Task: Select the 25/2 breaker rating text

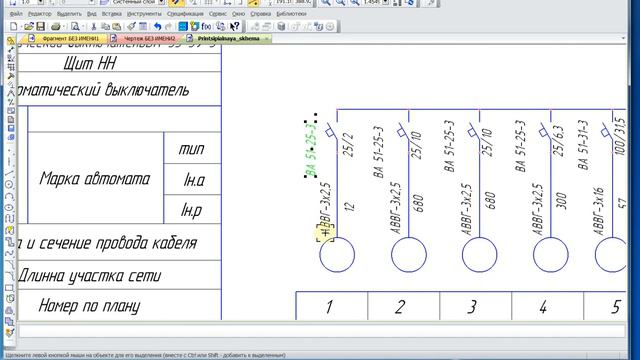Action: (x=348, y=144)
